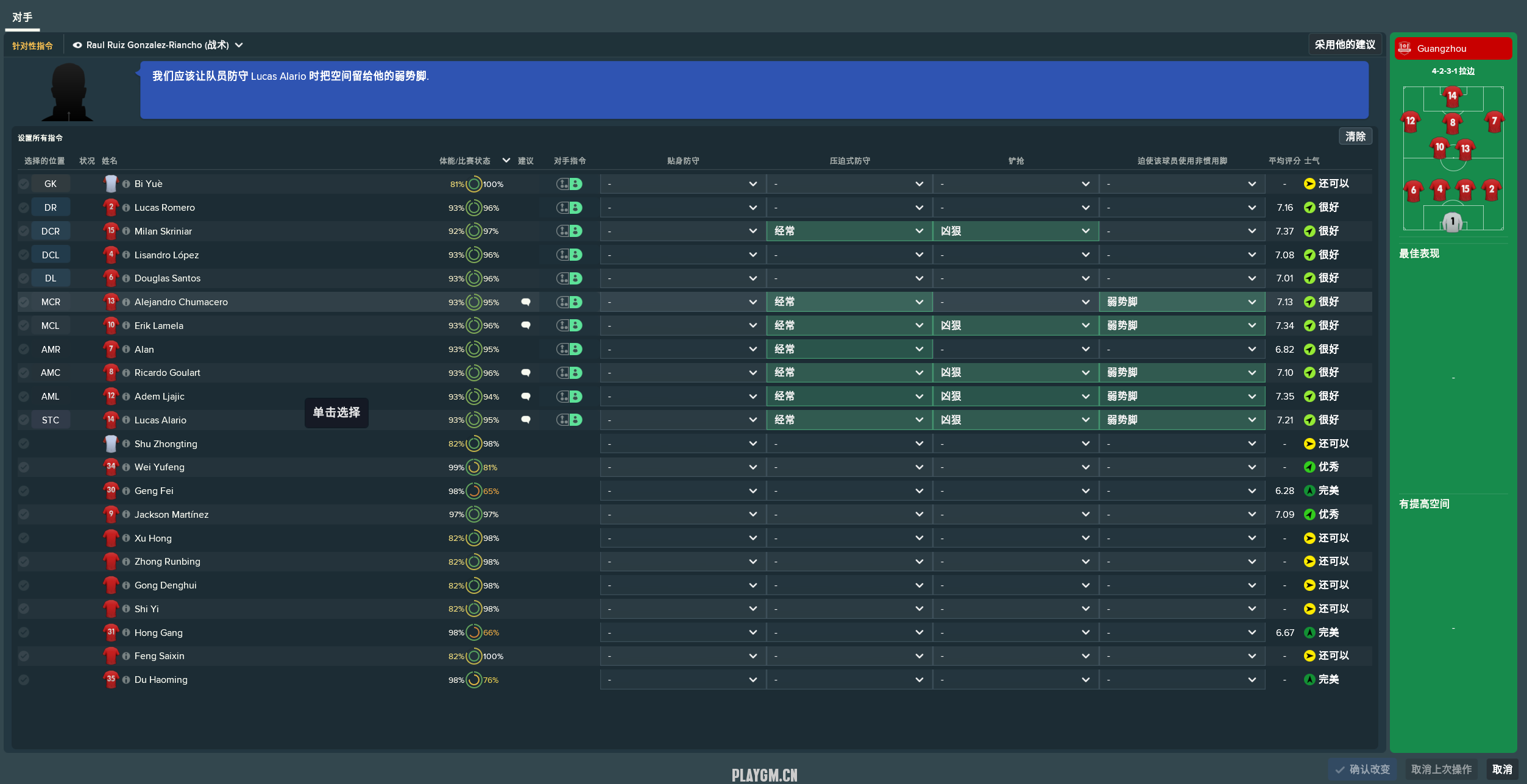
Task: Open the info icon next to Bi Yuè
Action: (x=126, y=184)
